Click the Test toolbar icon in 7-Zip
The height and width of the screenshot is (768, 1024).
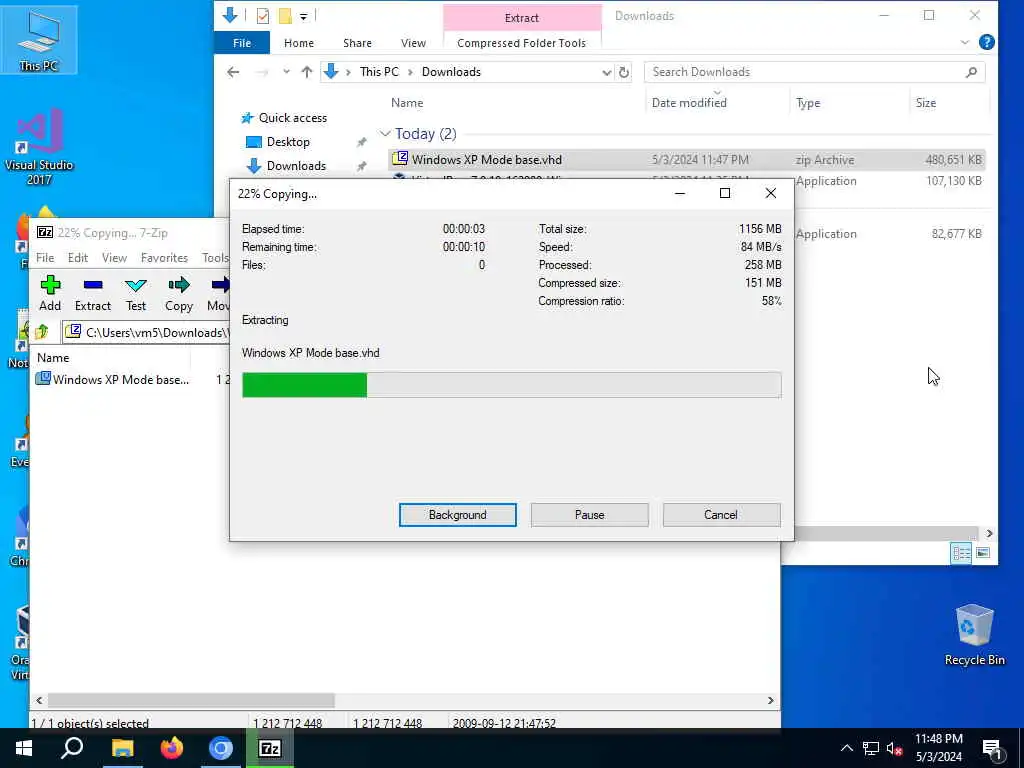pyautogui.click(x=136, y=293)
